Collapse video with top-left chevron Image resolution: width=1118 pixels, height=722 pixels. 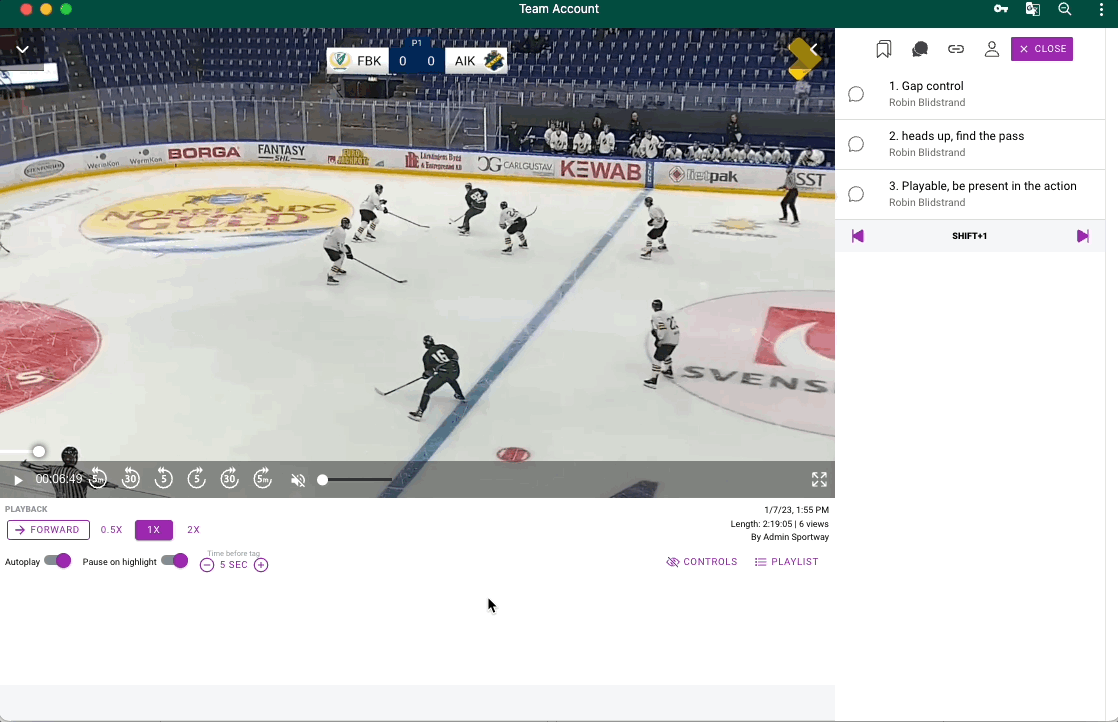pyautogui.click(x=22, y=49)
